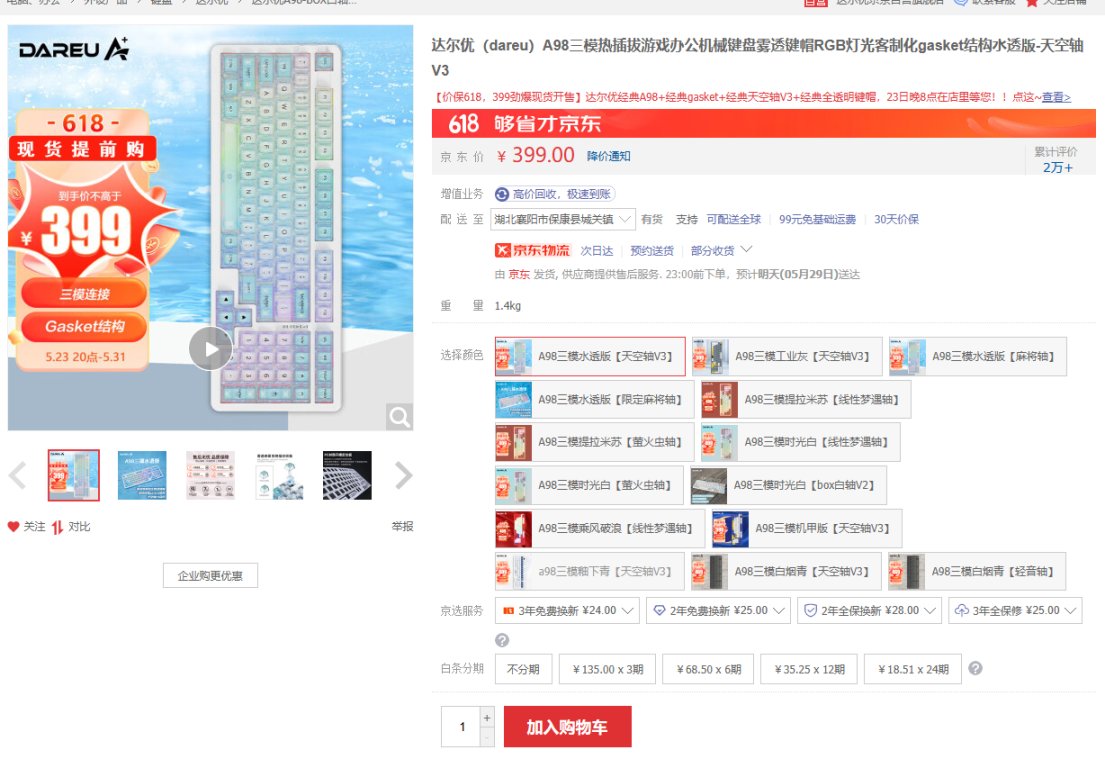Click the 加入购物车 button

(x=567, y=727)
